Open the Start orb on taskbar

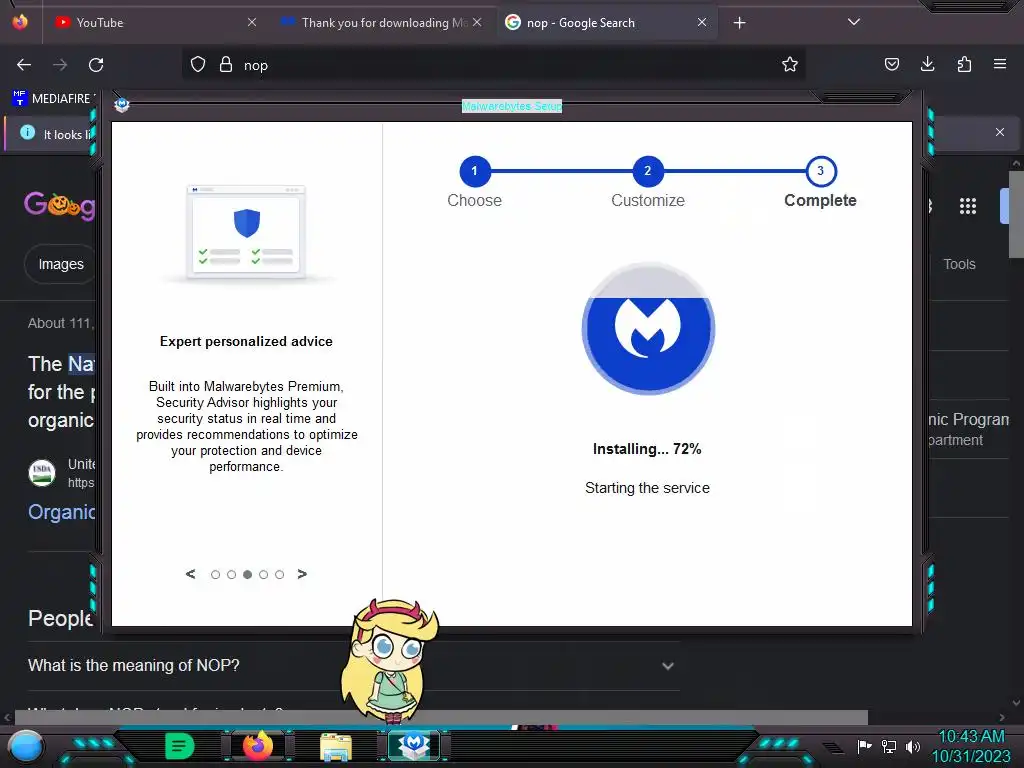point(26,747)
